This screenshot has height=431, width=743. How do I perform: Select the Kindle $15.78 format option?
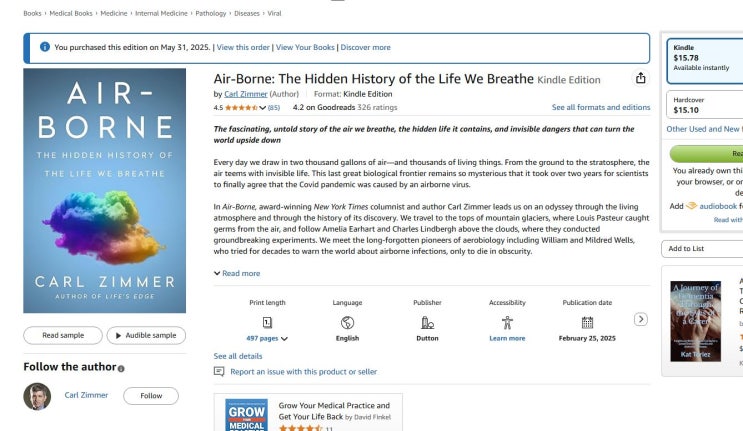tap(703, 59)
